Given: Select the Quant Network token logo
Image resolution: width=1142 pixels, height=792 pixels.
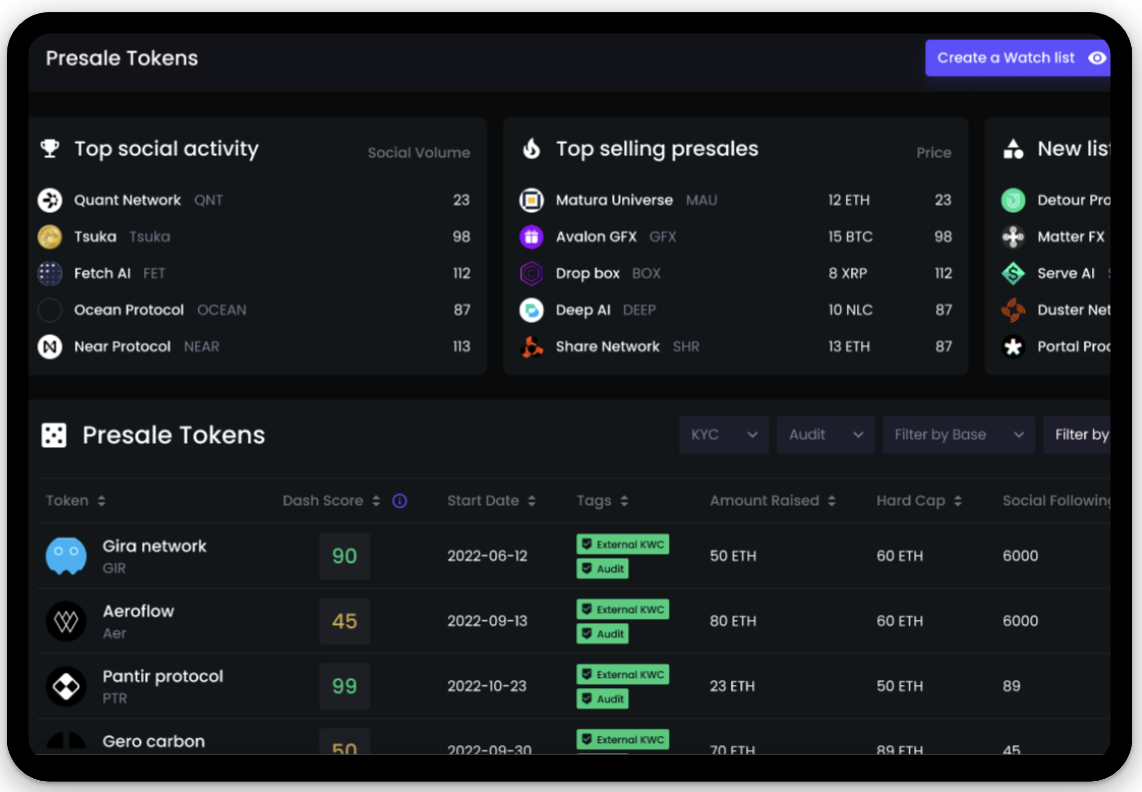Looking at the screenshot, I should coord(50,200).
